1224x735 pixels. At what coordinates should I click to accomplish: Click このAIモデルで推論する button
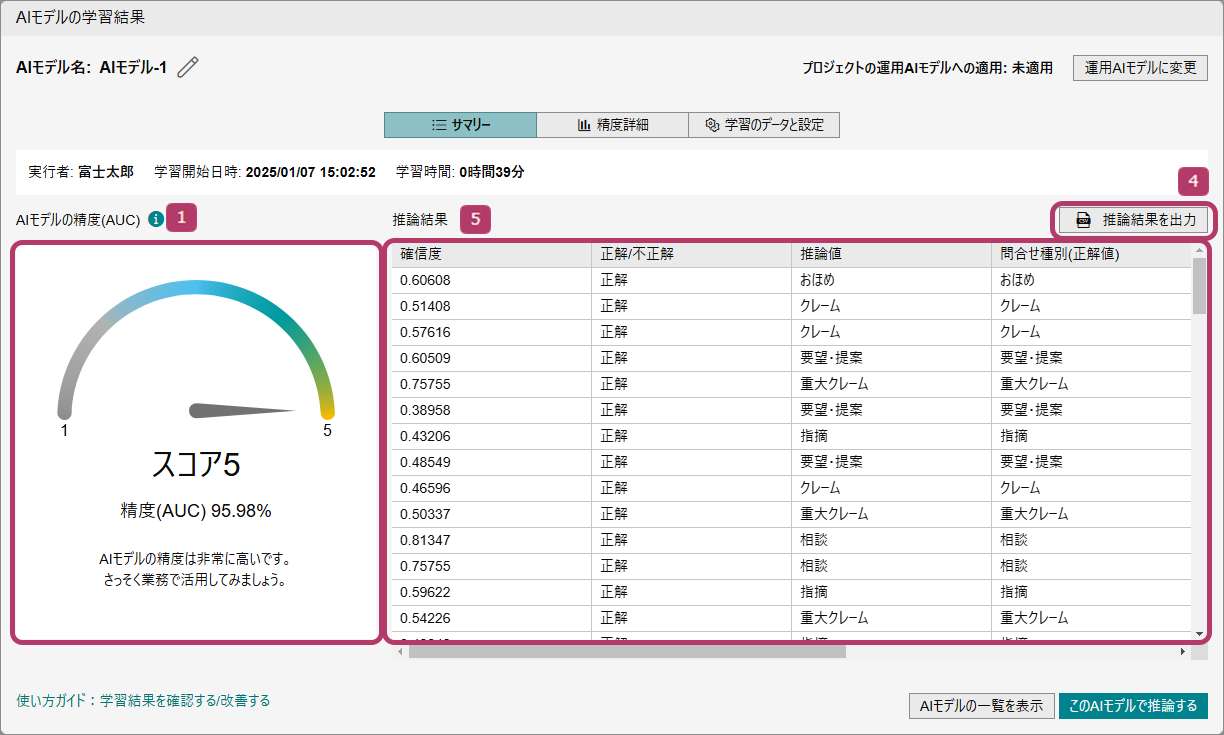tap(1133, 706)
